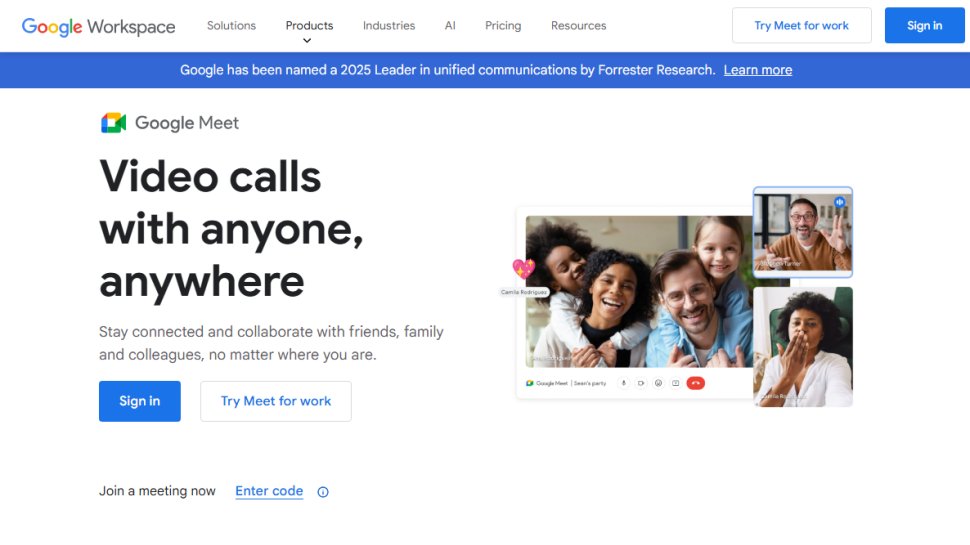Viewport: 970px width, 545px height.
Task: Click the Sign in button in header
Action: tap(924, 25)
